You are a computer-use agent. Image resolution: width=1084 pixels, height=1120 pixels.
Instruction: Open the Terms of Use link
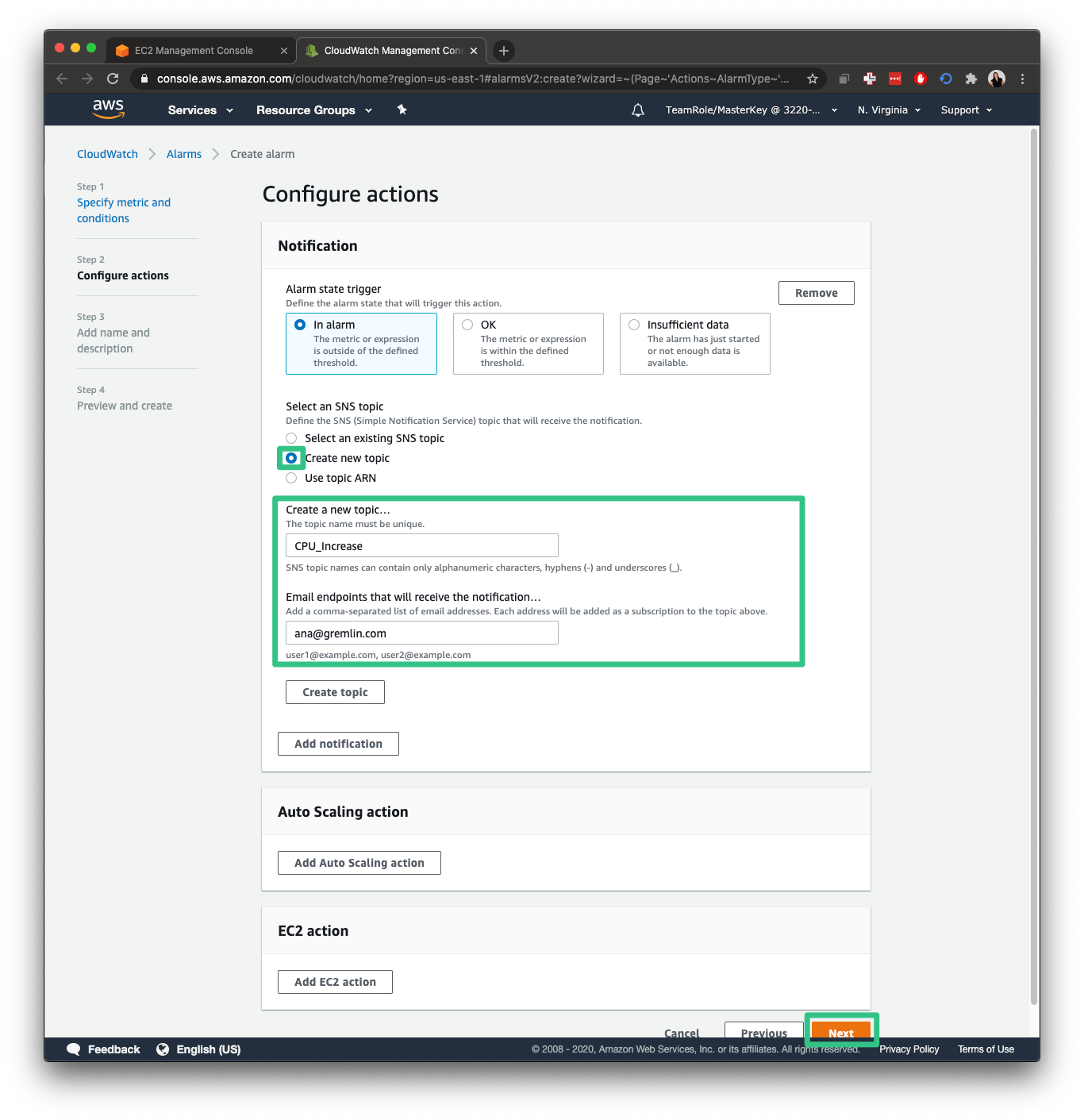986,1049
